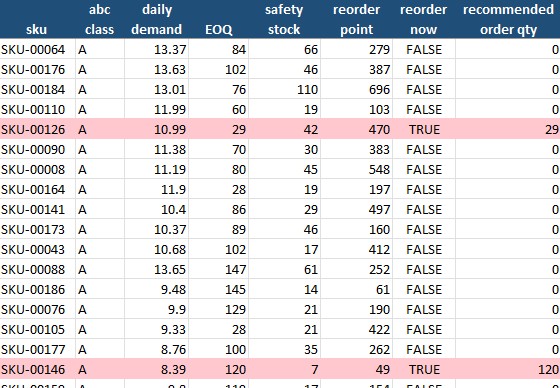Select cell SKU-00105
This screenshot has width=560, height=388.
pyautogui.click(x=37, y=329)
